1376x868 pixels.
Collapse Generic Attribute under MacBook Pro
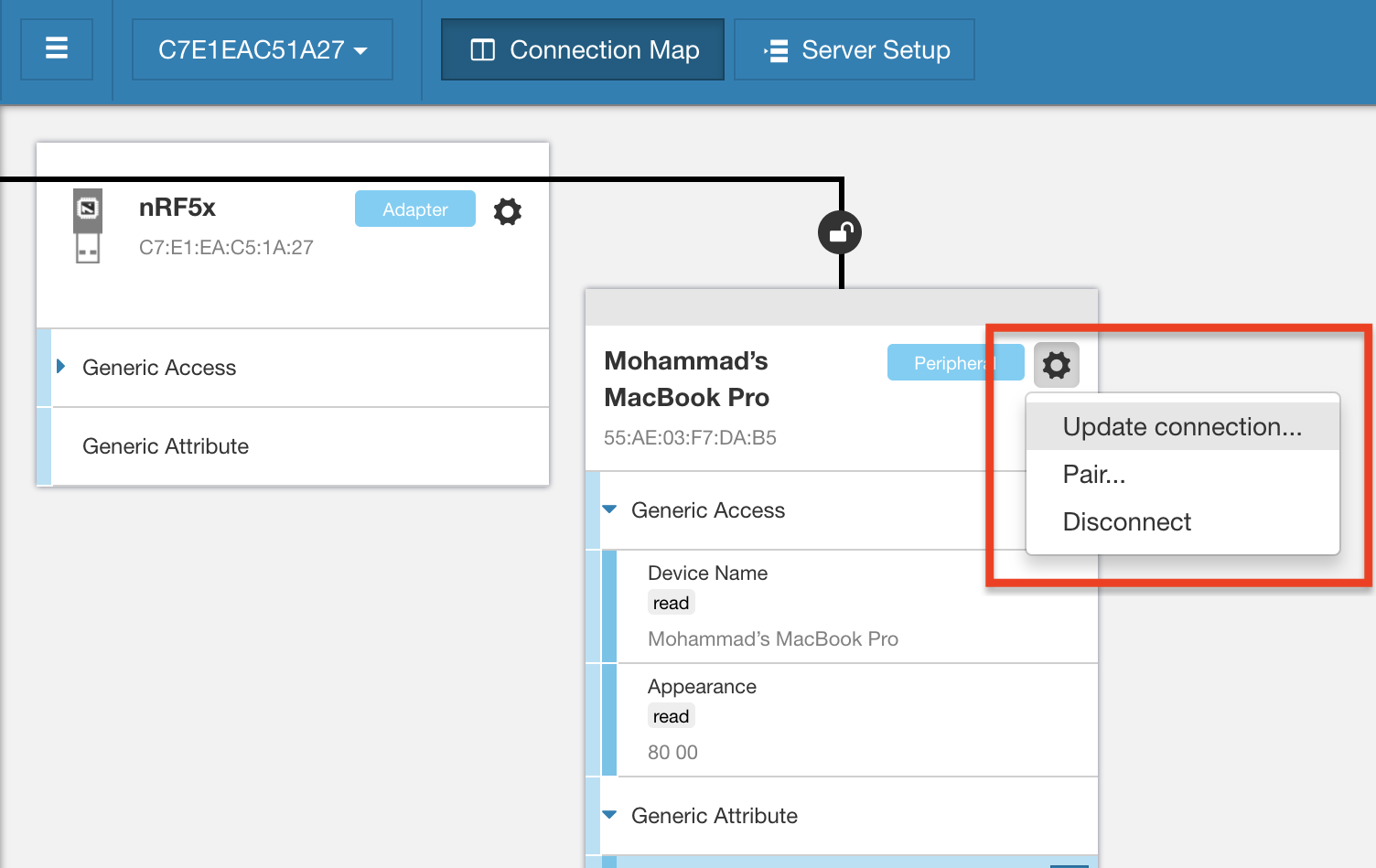pyautogui.click(x=610, y=815)
